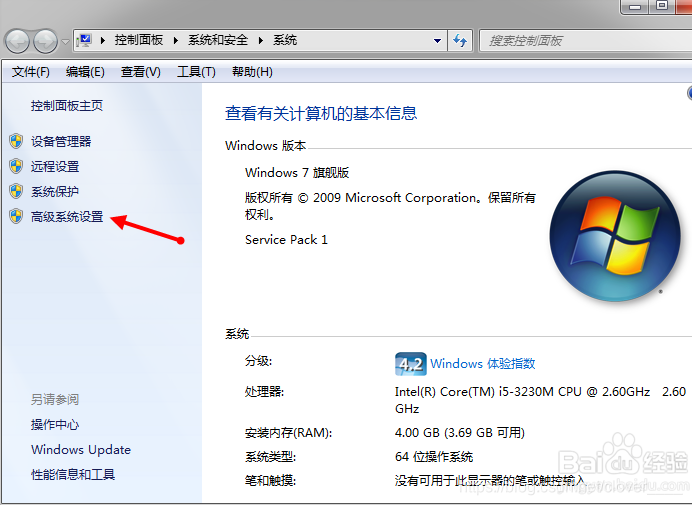Open Windows 体验指数 link
Screen dimensions: 692x505
[x=483, y=364]
